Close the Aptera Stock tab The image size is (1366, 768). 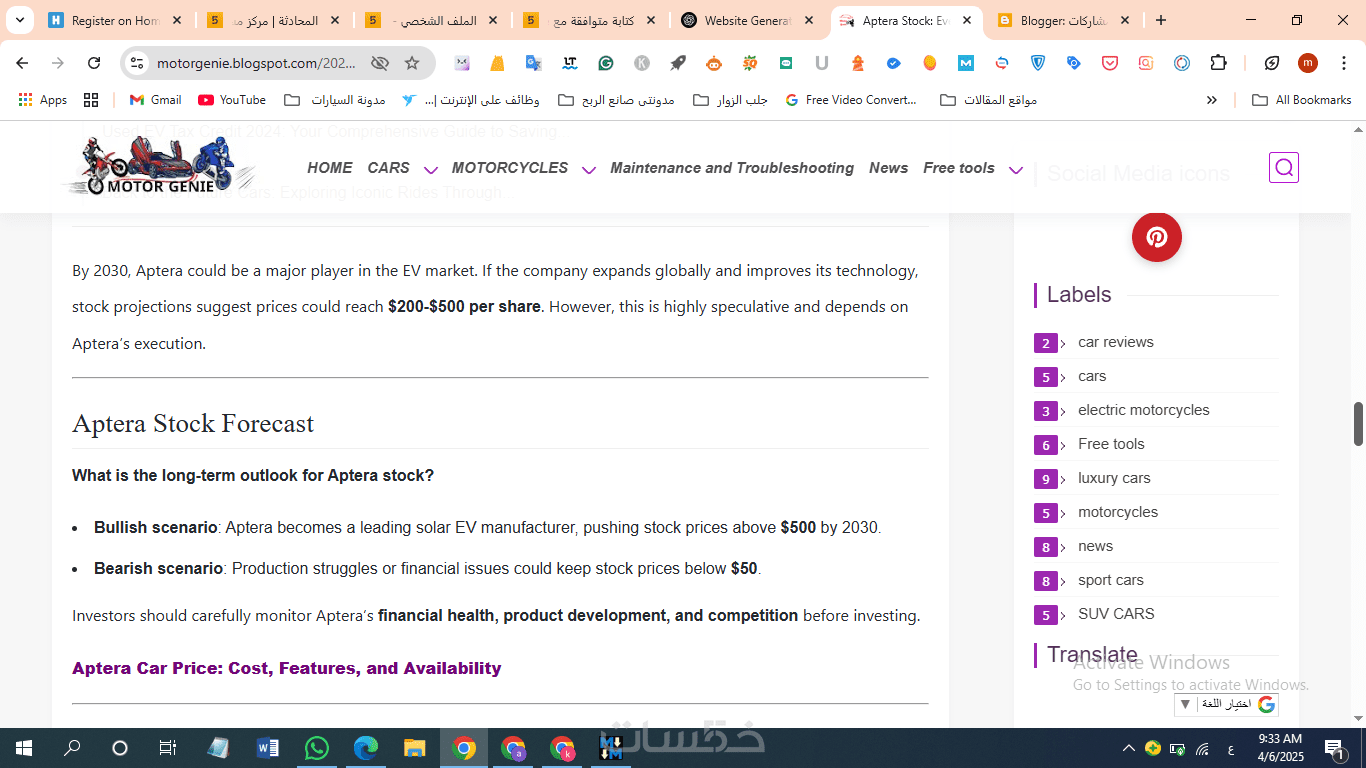(967, 20)
